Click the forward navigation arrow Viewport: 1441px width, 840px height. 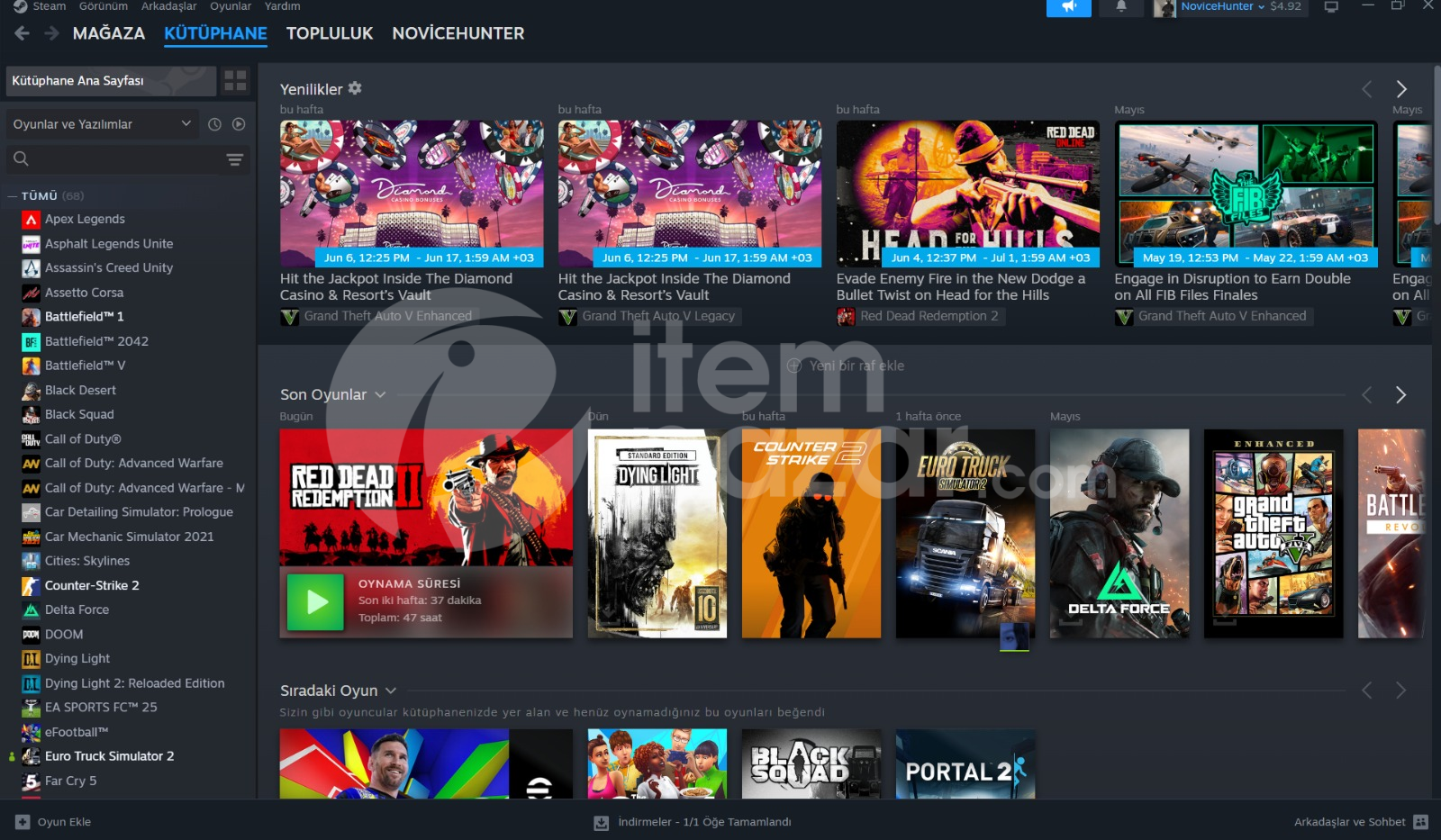pyautogui.click(x=51, y=33)
